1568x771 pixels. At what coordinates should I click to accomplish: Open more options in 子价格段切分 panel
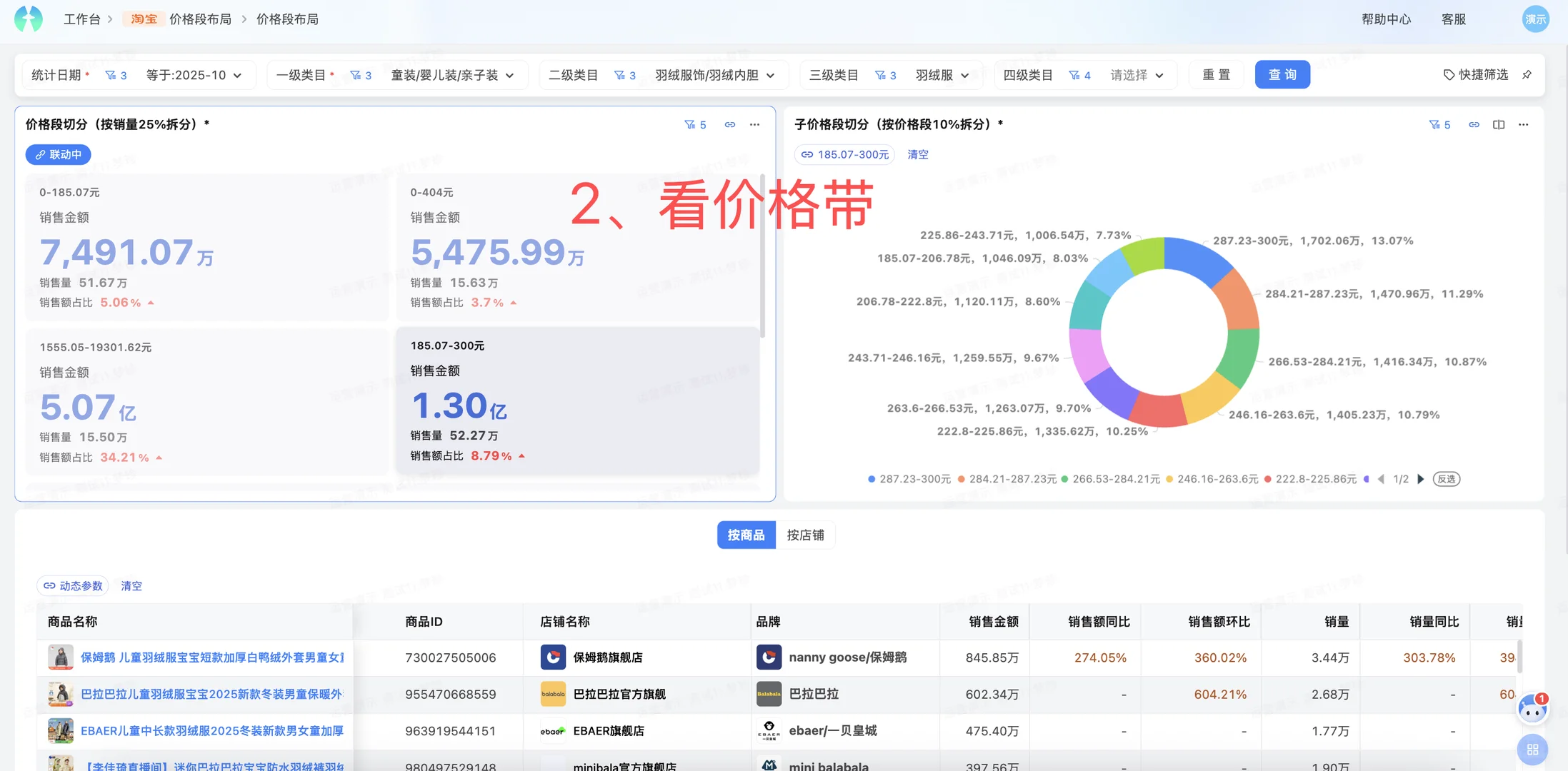(x=1524, y=125)
